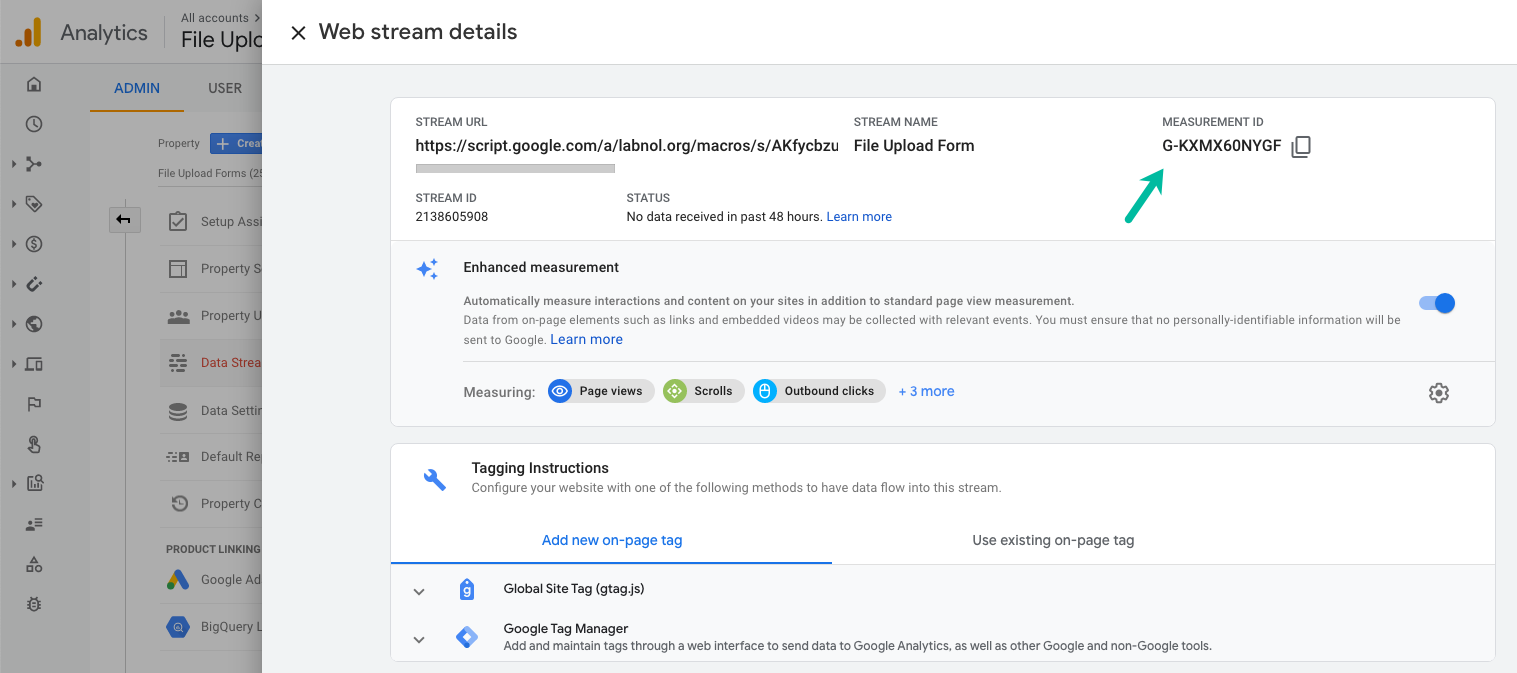Open Home from the left sidebar
1517x673 pixels.
coord(34,85)
